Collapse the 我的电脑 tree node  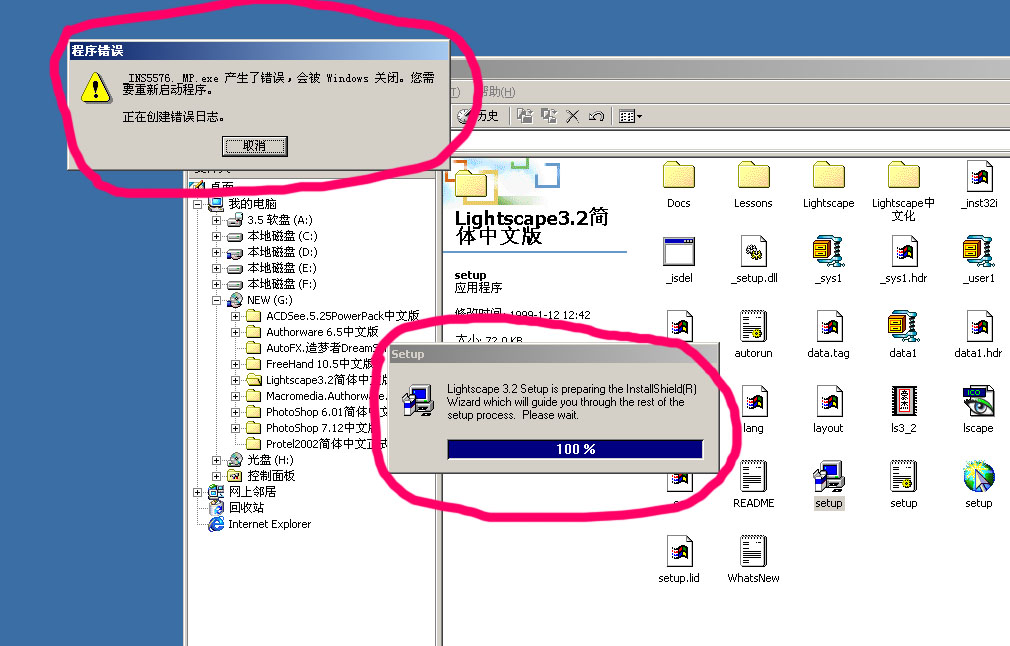pos(198,204)
